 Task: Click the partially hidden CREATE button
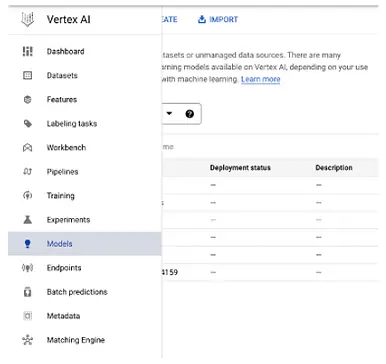point(170,19)
